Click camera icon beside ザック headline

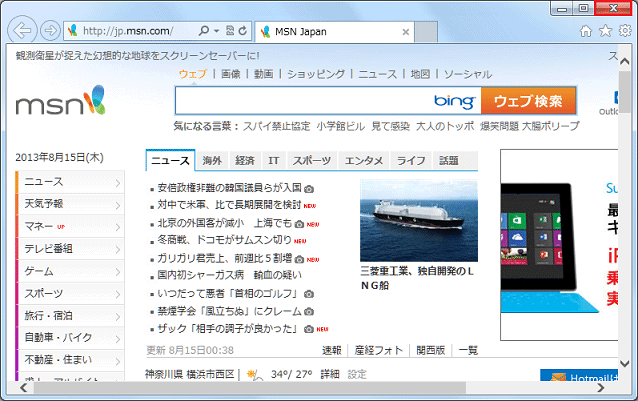tap(309, 329)
